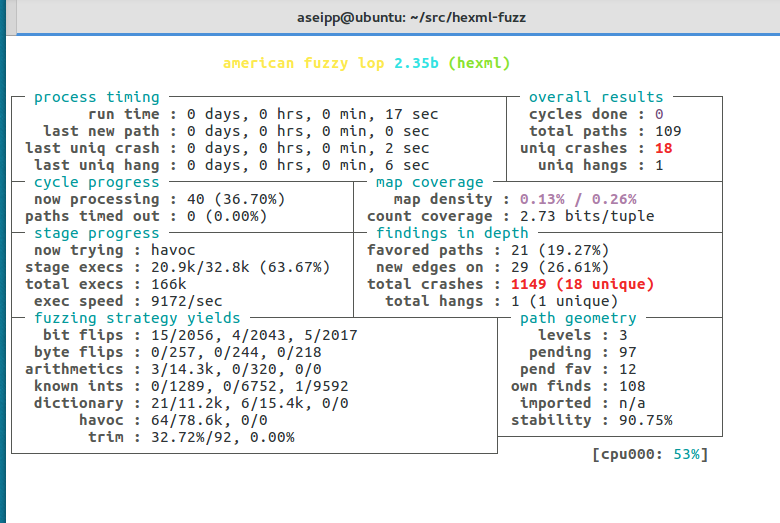
Task: Select bit flips '15/2056, 4/2043, 5/2017'
Action: pos(254,335)
